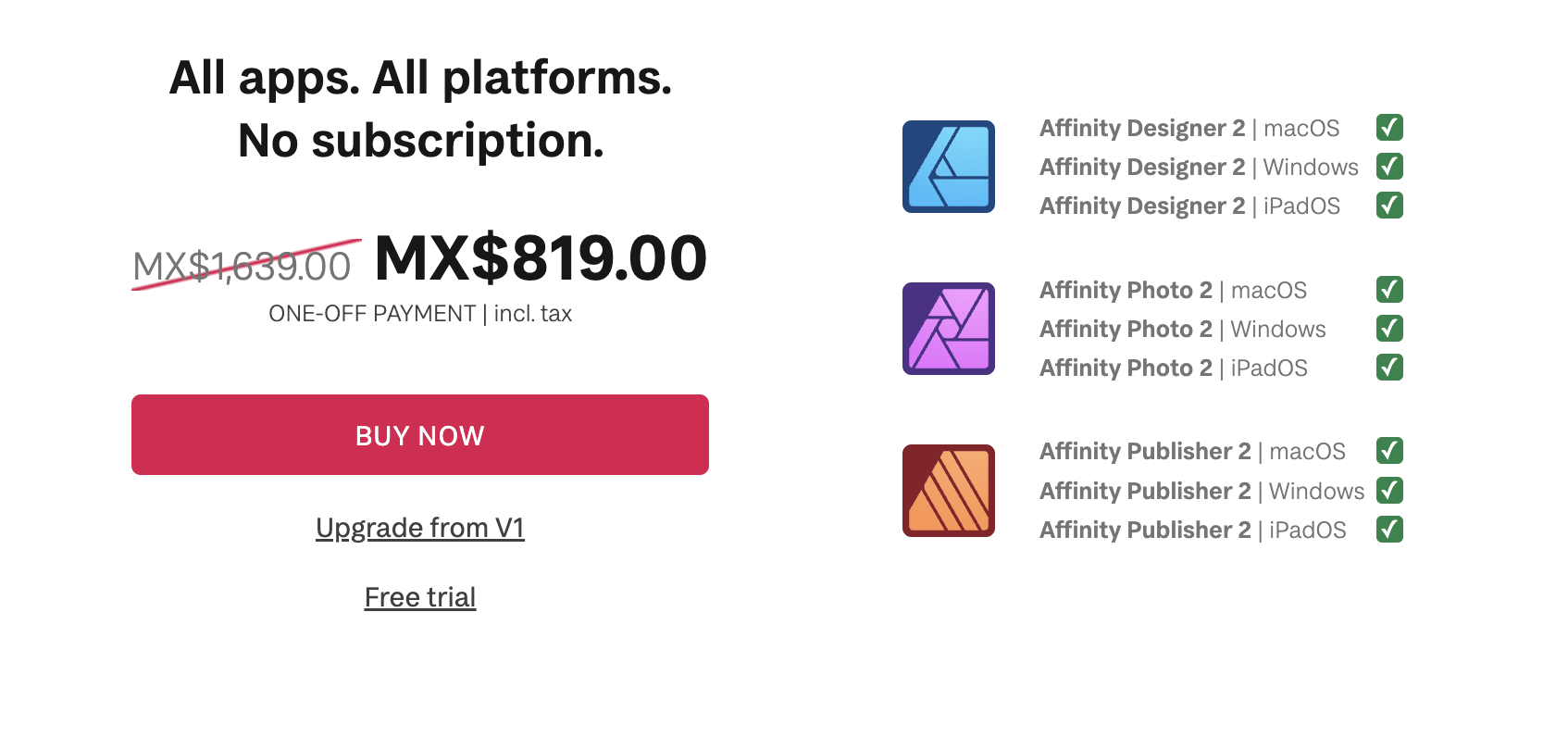The image size is (1568, 737).
Task: Click the Affinity Photo 2 iPadOS checkmark
Action: (x=1389, y=368)
